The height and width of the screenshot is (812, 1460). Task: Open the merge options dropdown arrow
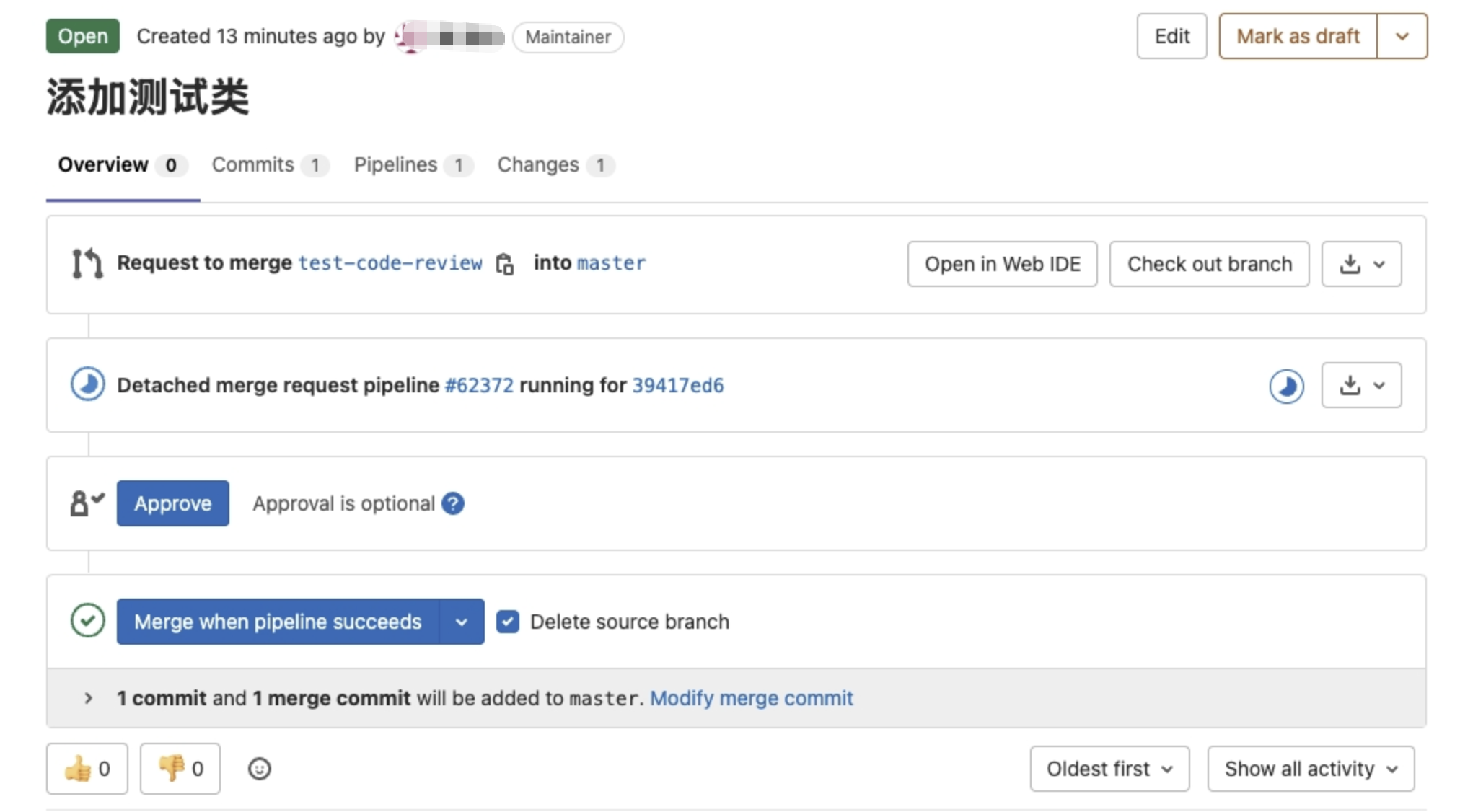tap(462, 622)
